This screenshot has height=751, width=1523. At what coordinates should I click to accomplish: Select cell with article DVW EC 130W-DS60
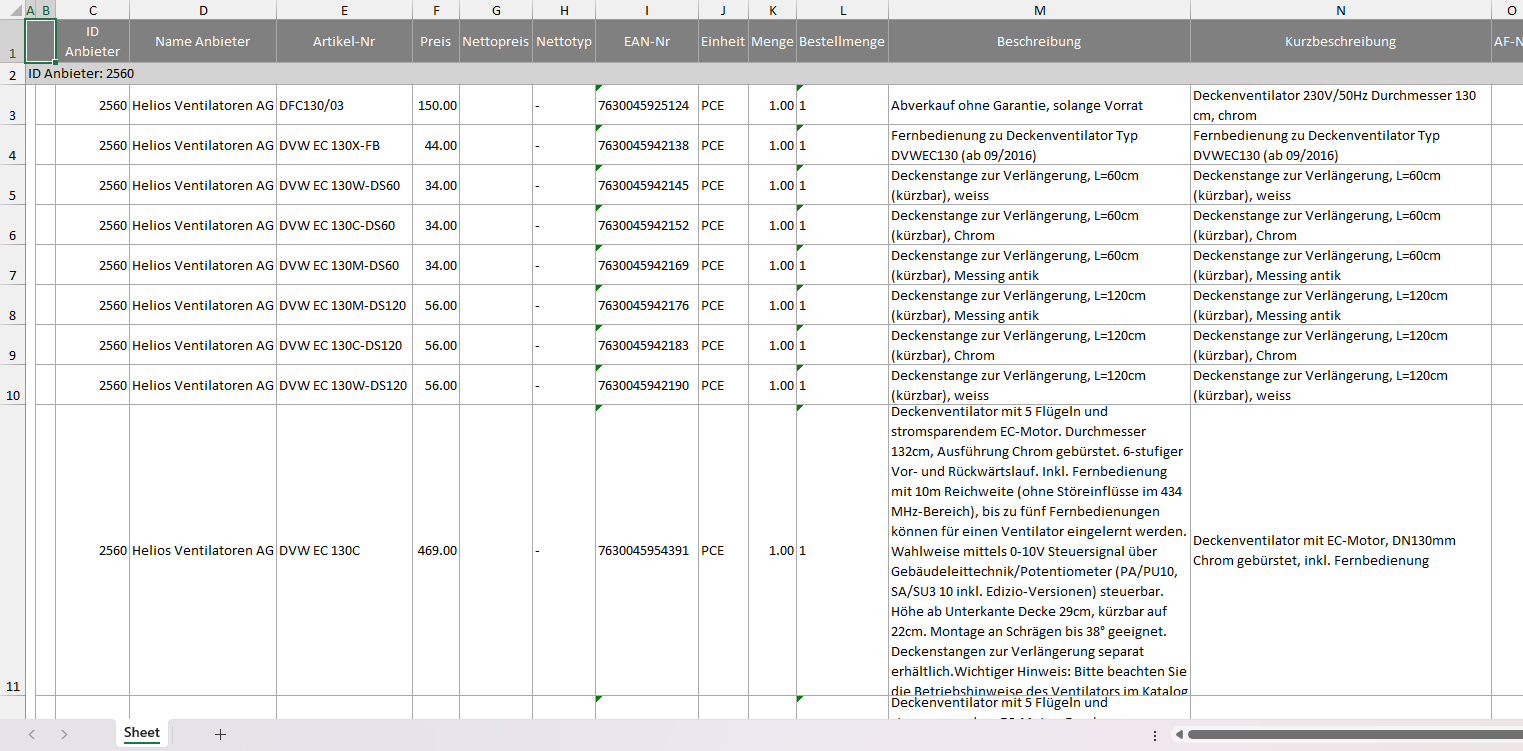coord(344,185)
